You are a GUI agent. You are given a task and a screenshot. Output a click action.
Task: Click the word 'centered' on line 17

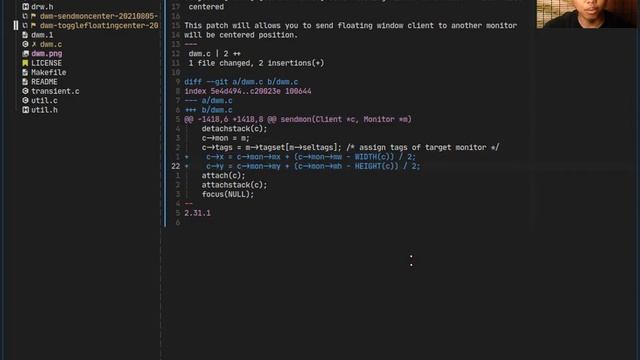pos(206,7)
